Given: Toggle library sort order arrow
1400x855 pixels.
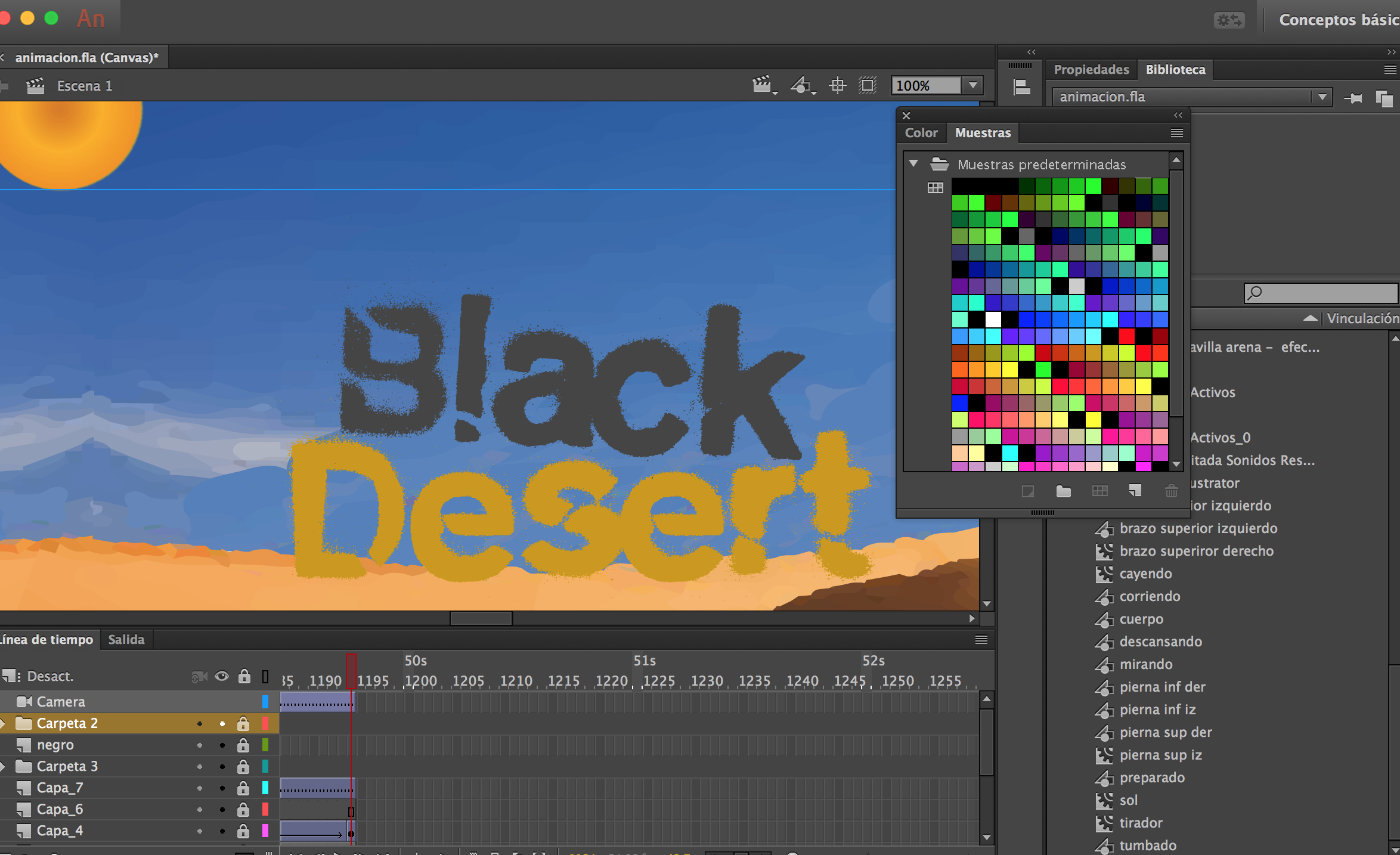Looking at the screenshot, I should point(1311,318).
